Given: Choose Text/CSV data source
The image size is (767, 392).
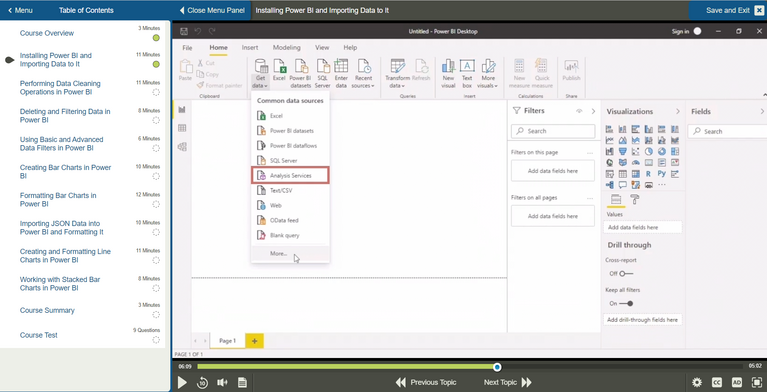Looking at the screenshot, I should point(291,190).
